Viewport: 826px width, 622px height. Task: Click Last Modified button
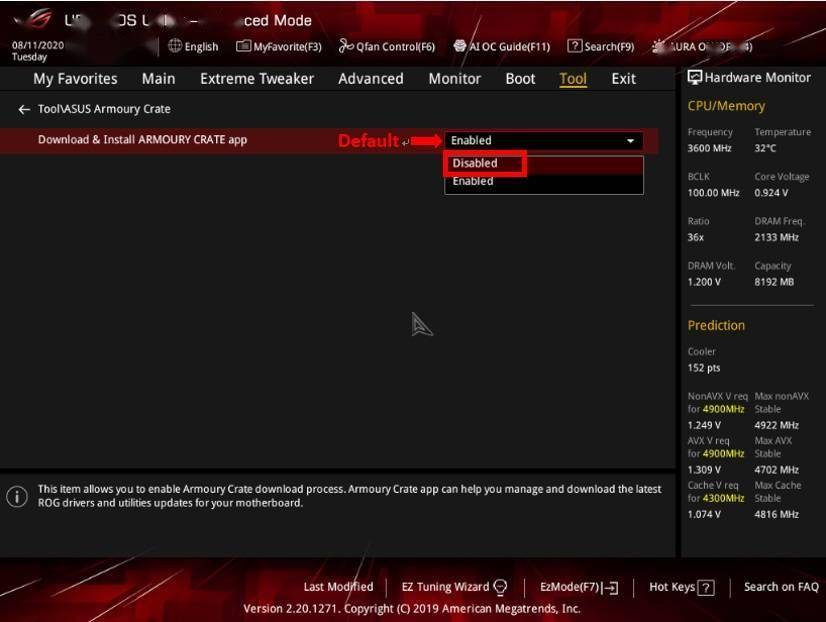338,587
